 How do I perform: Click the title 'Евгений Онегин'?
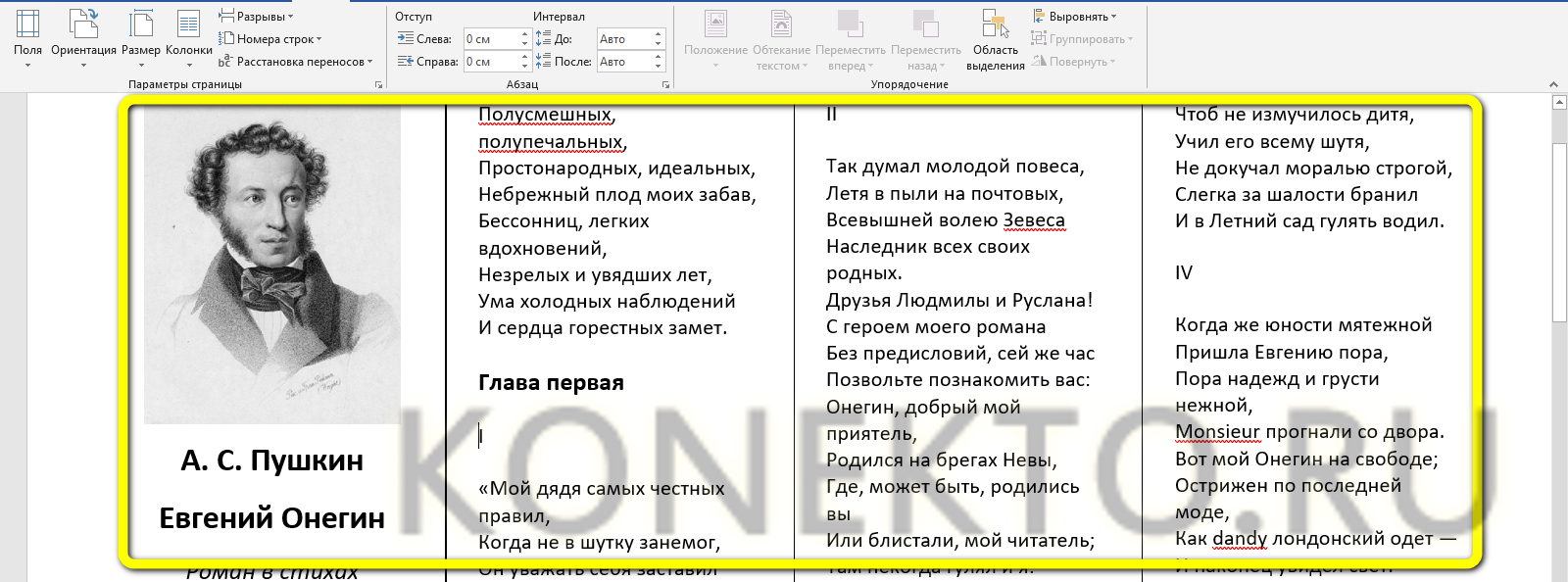(x=272, y=517)
